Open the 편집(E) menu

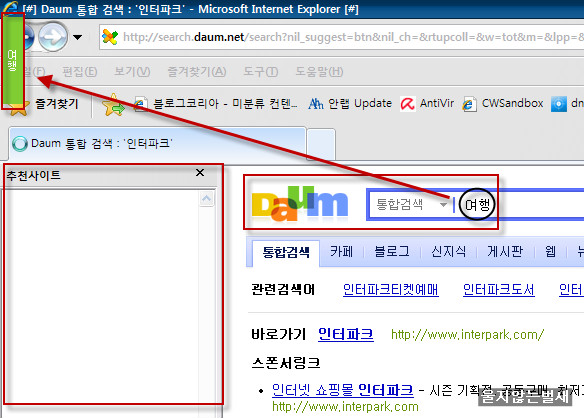point(79,71)
